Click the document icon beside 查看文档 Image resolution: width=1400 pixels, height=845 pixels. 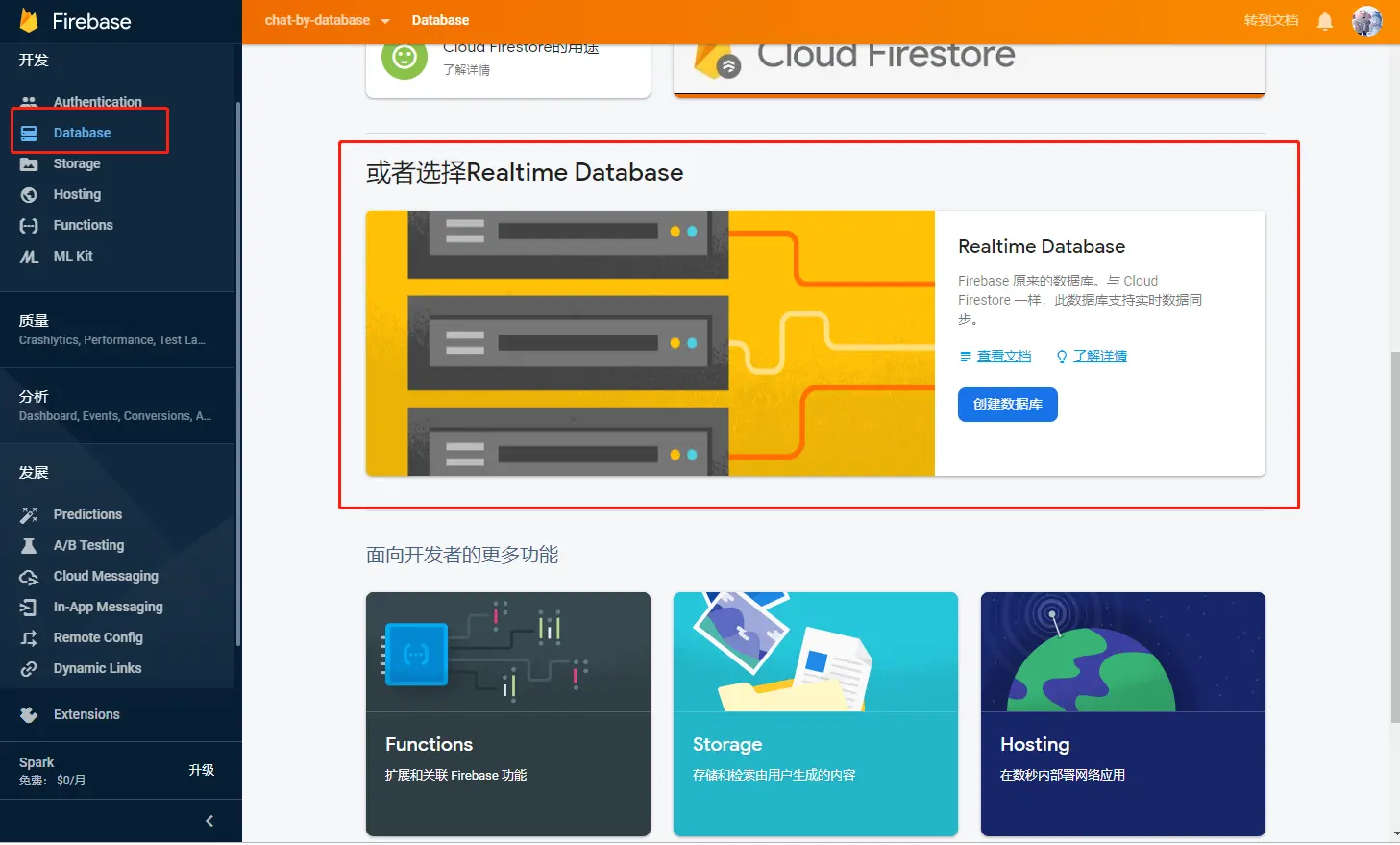tap(966, 357)
